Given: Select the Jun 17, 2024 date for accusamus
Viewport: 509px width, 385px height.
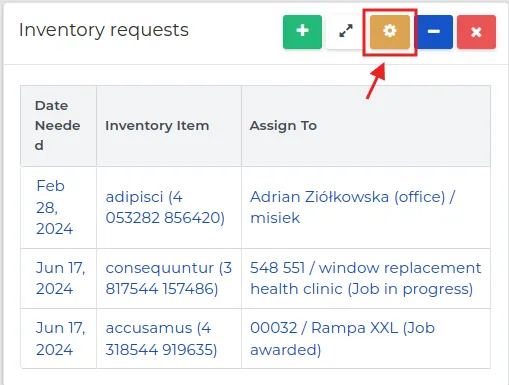Looking at the screenshot, I should point(61,339).
